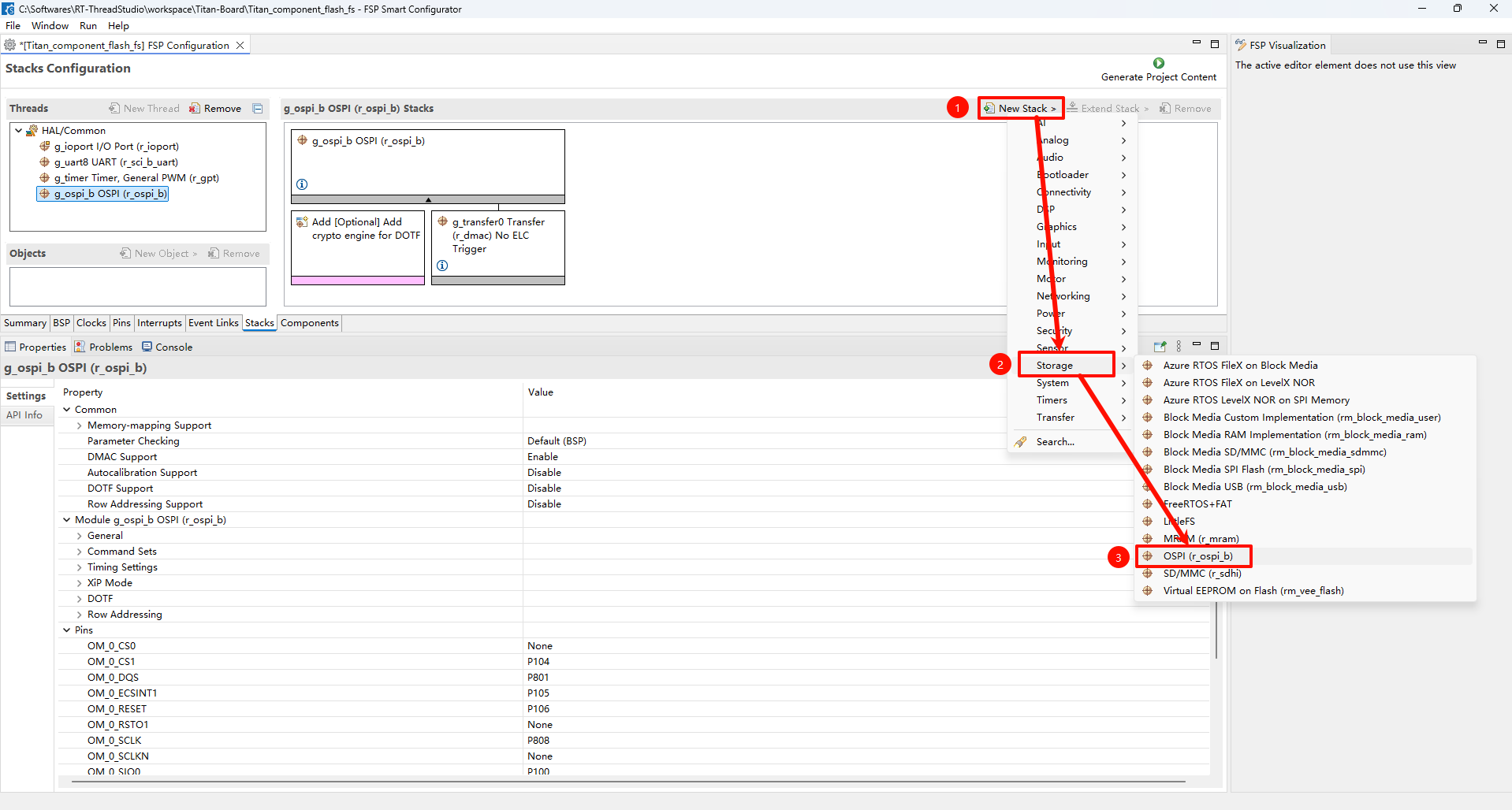Screen dimensions: 1512x810
Task: Choose LittleFS from the Storage submenu
Action: pos(1179,522)
